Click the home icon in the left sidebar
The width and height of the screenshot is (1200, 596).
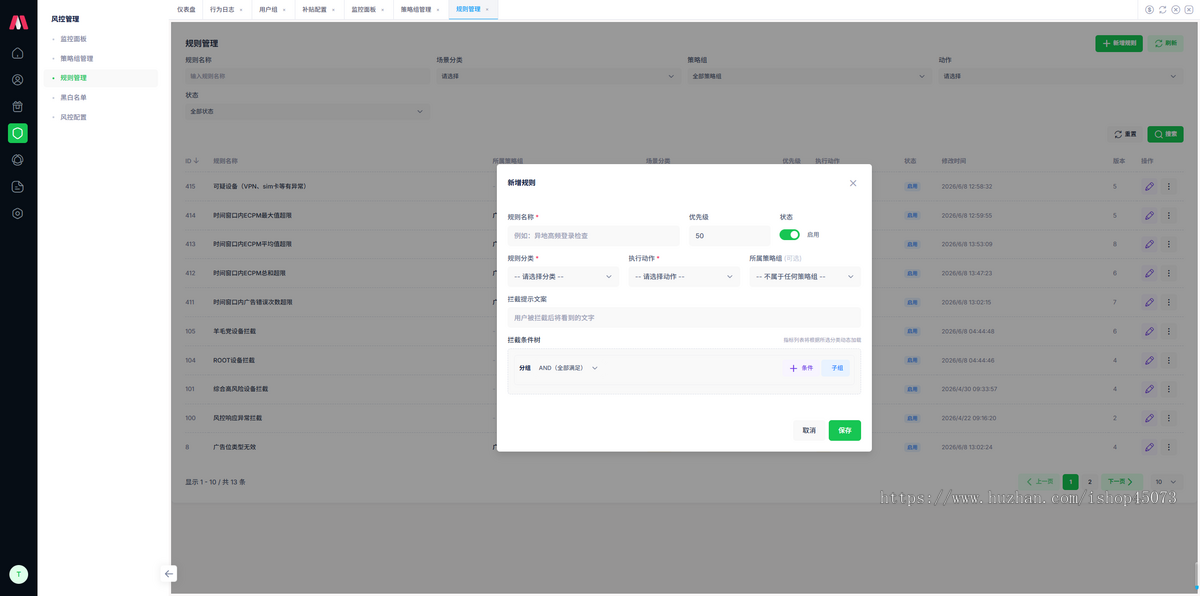tap(18, 53)
